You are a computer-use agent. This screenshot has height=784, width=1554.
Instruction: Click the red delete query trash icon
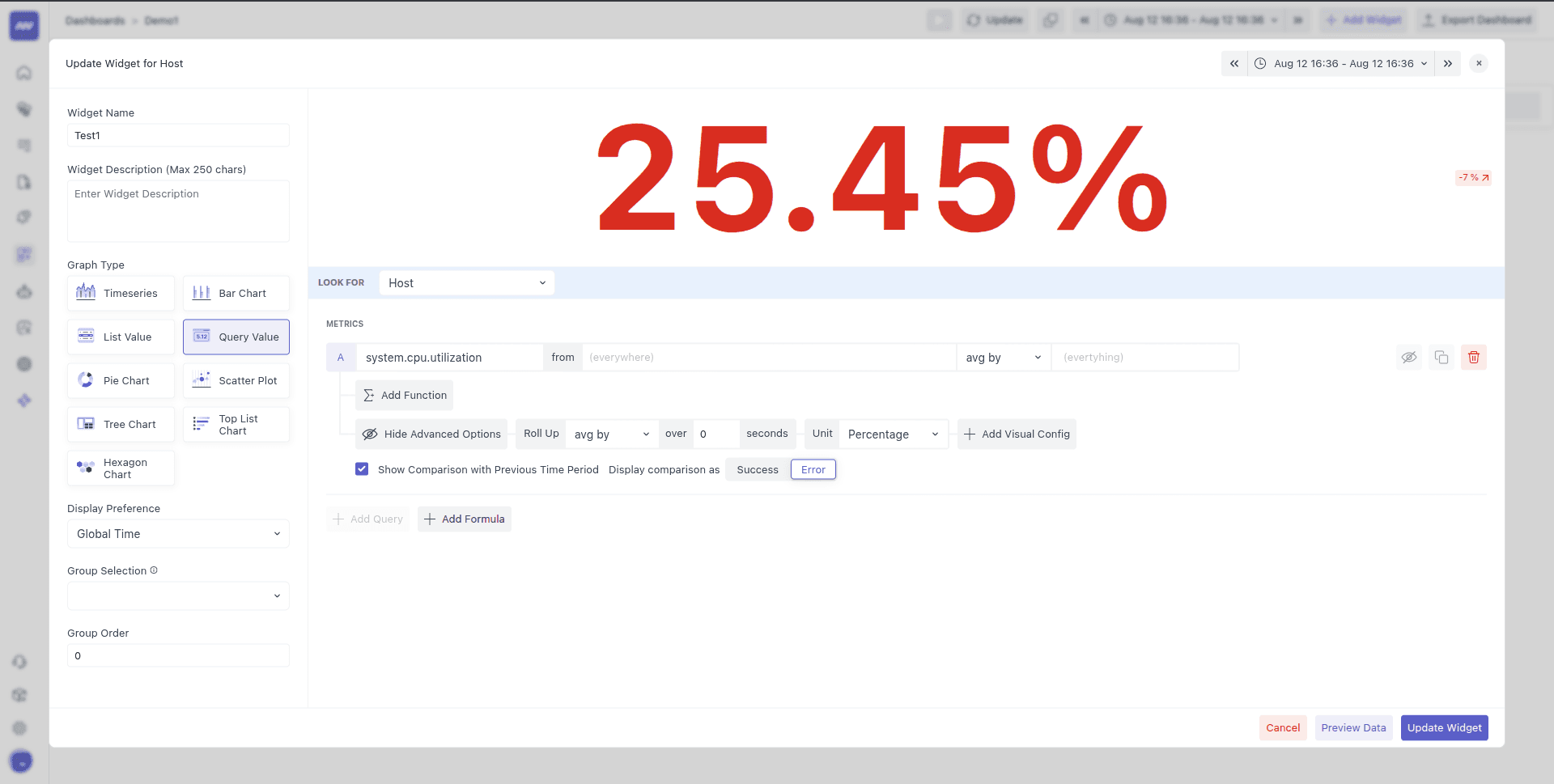[x=1473, y=357]
